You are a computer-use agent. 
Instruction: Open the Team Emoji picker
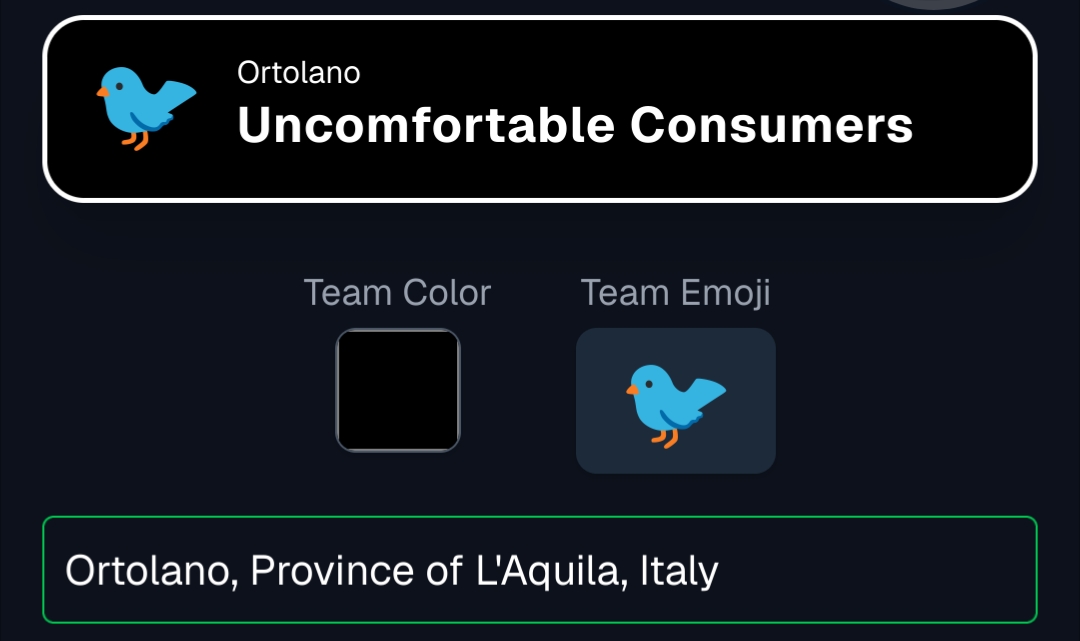click(675, 400)
